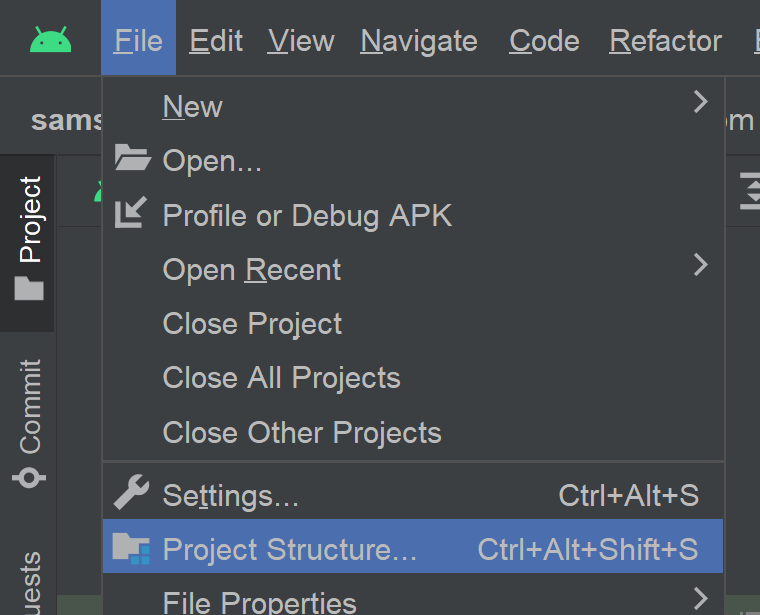Click the Profile or Debug APK arrow icon
This screenshot has height=615, width=760.
point(131,212)
